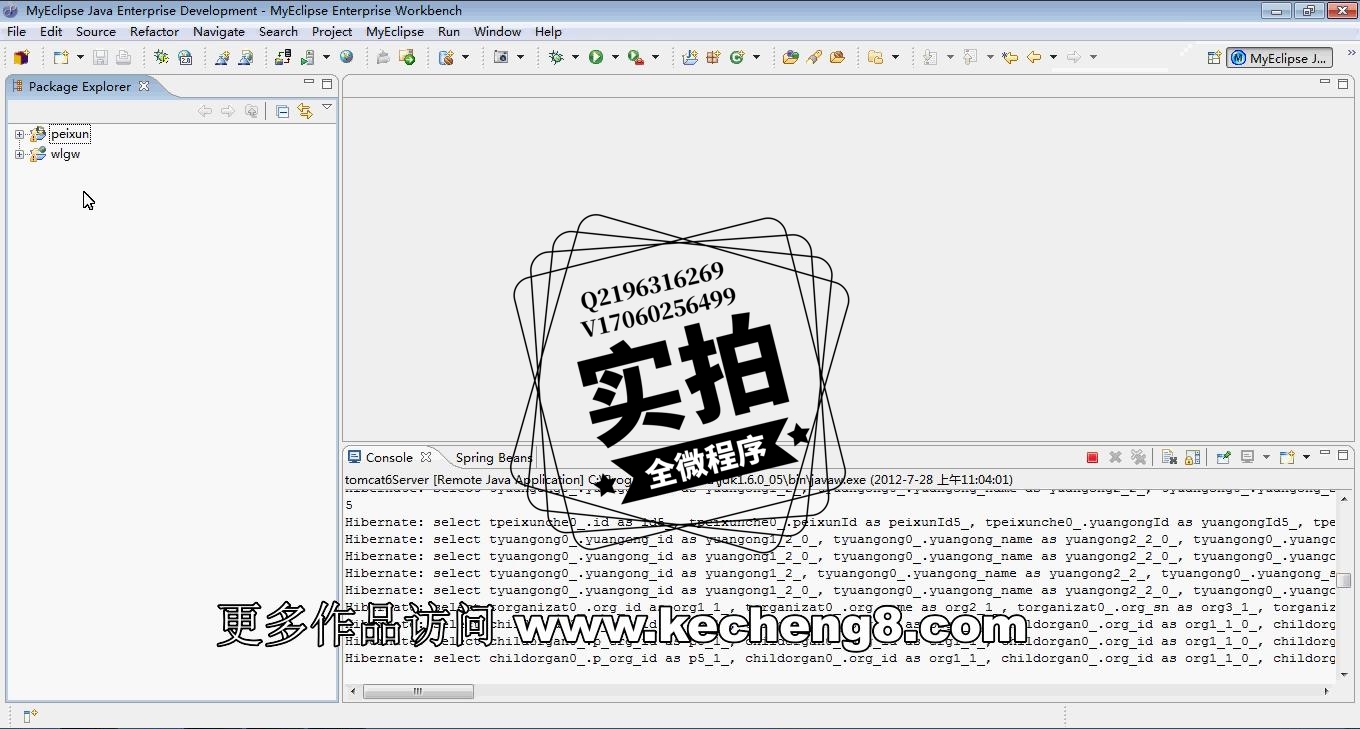Toggle Scroll Lock in Console toolbar
The height and width of the screenshot is (729, 1360).
coord(1192,457)
